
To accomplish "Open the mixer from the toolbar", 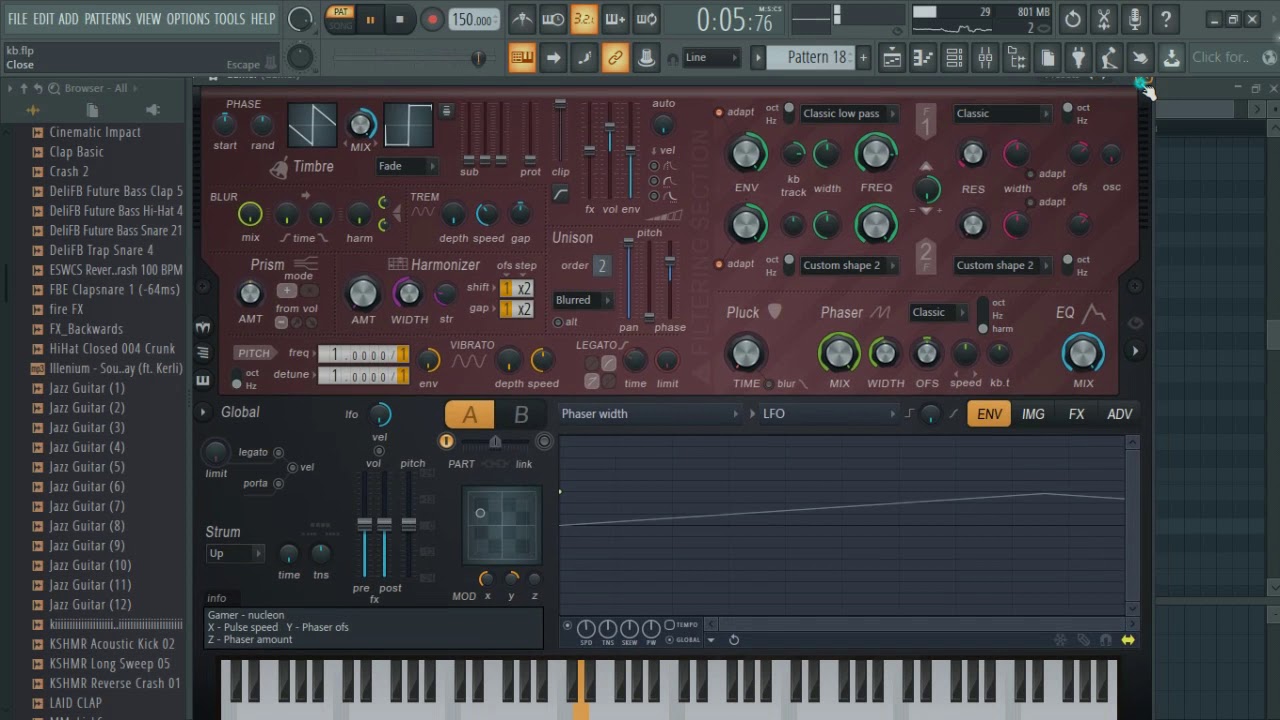I will (985, 58).
